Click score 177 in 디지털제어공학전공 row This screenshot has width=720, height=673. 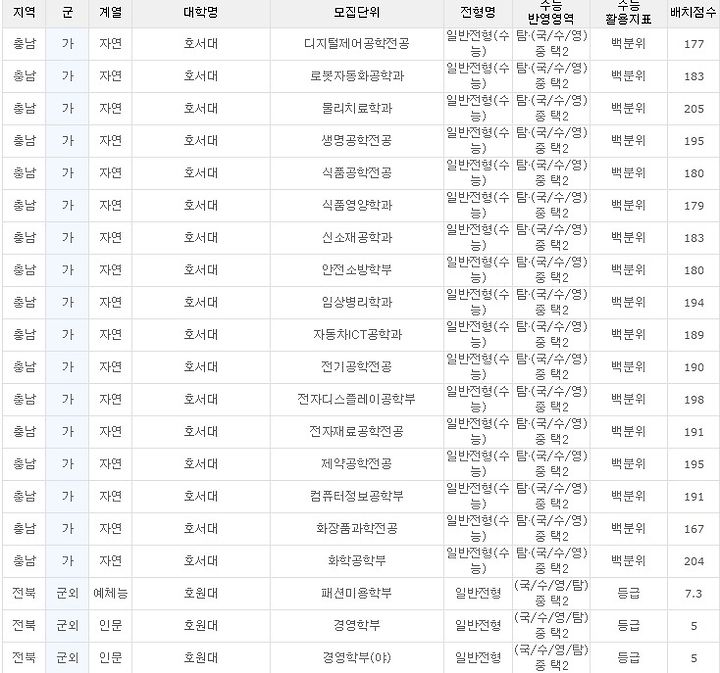pyautogui.click(x=693, y=45)
